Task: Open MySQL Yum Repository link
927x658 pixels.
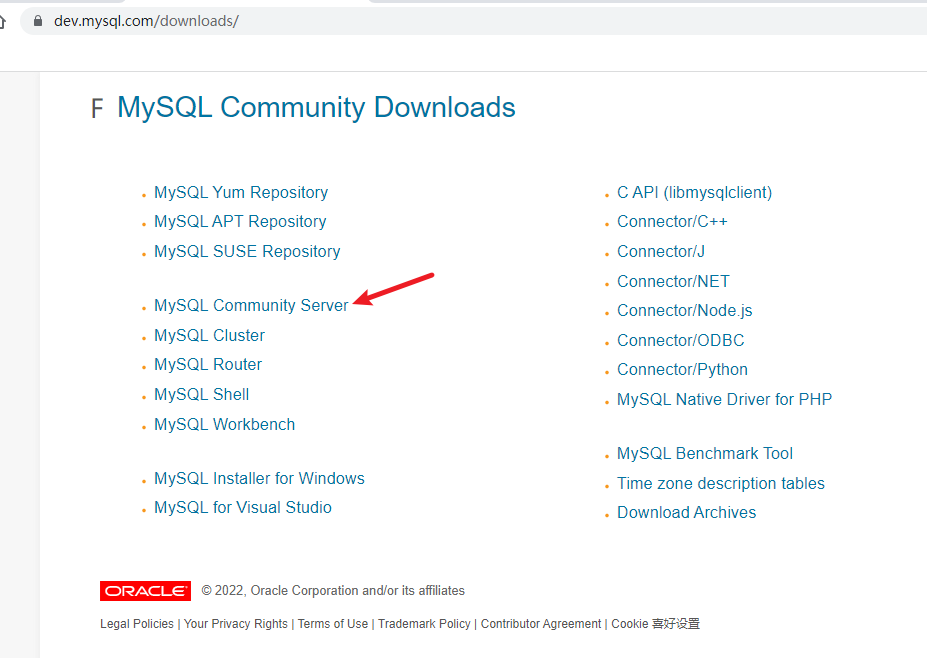Action: (241, 192)
